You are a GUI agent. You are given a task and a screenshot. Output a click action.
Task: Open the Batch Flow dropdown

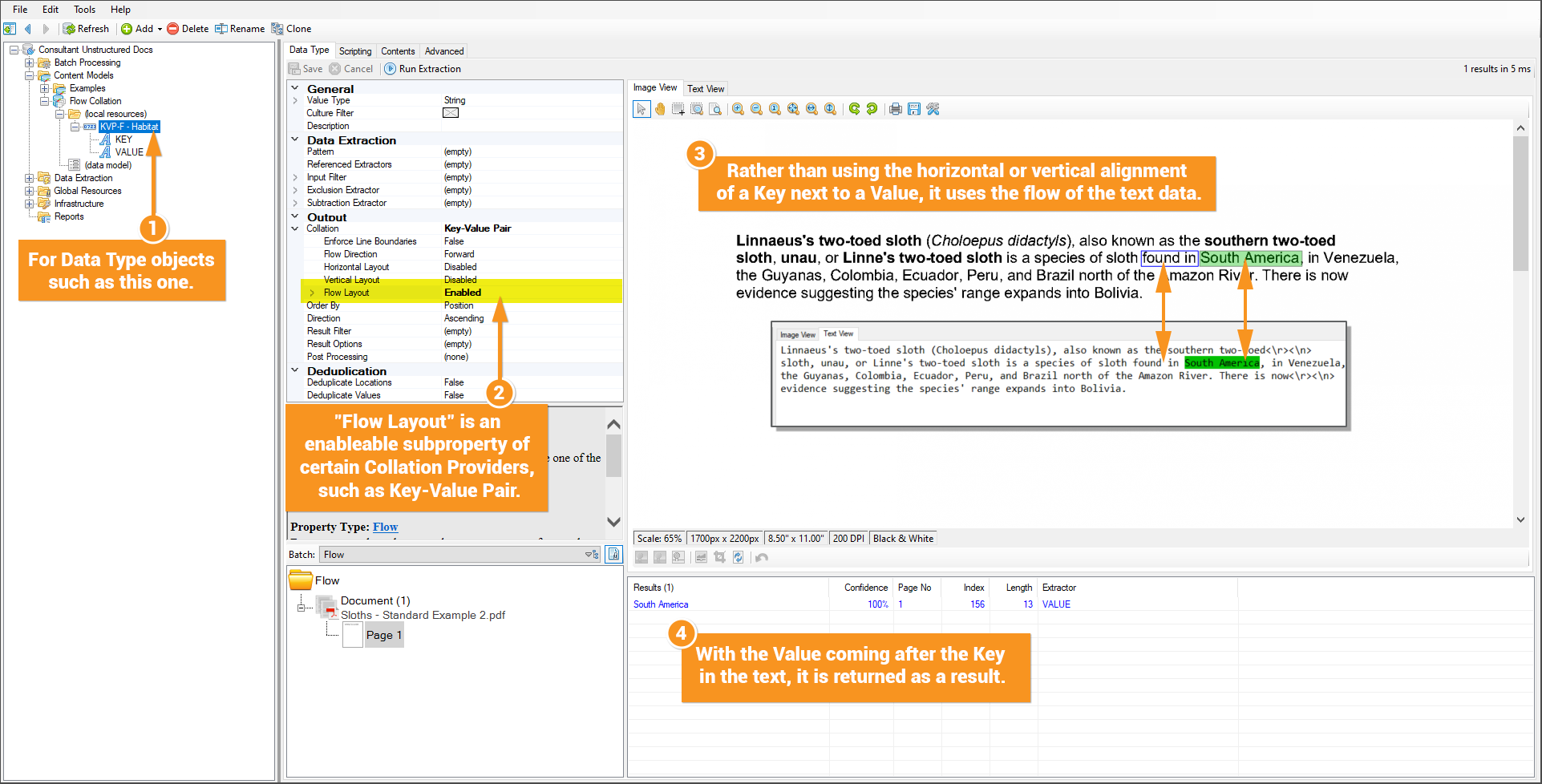tap(592, 555)
